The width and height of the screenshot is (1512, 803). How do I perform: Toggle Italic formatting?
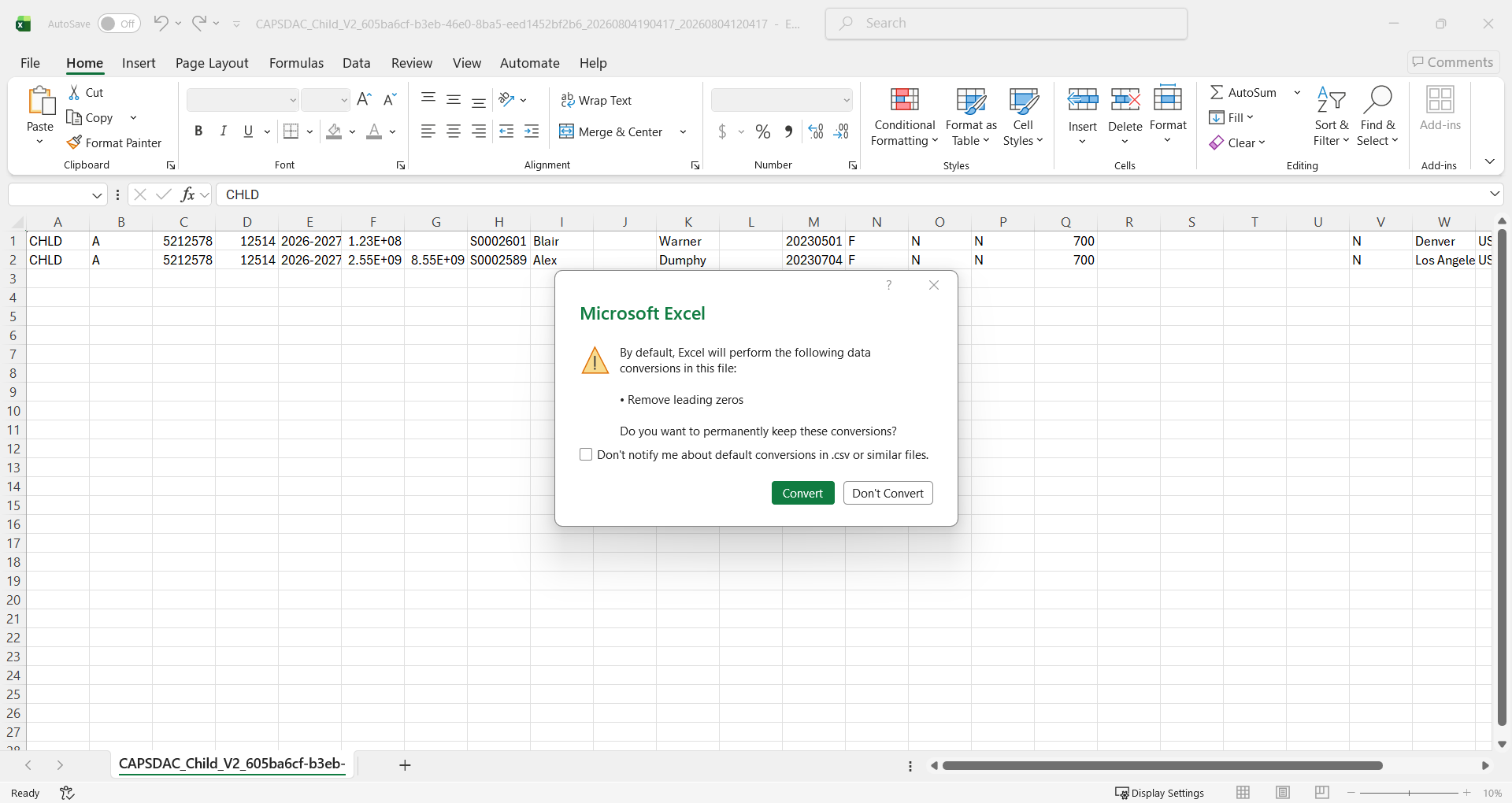click(x=224, y=131)
